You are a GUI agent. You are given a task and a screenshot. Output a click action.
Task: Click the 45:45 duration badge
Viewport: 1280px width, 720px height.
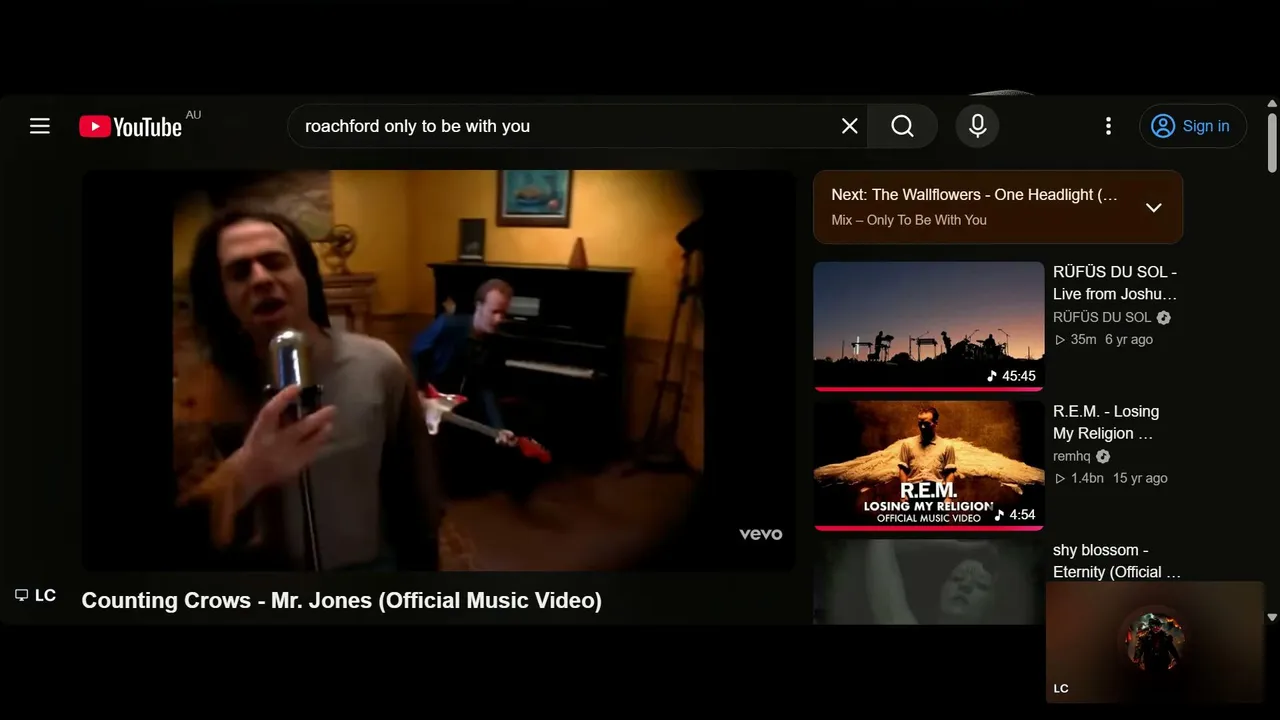[1011, 376]
